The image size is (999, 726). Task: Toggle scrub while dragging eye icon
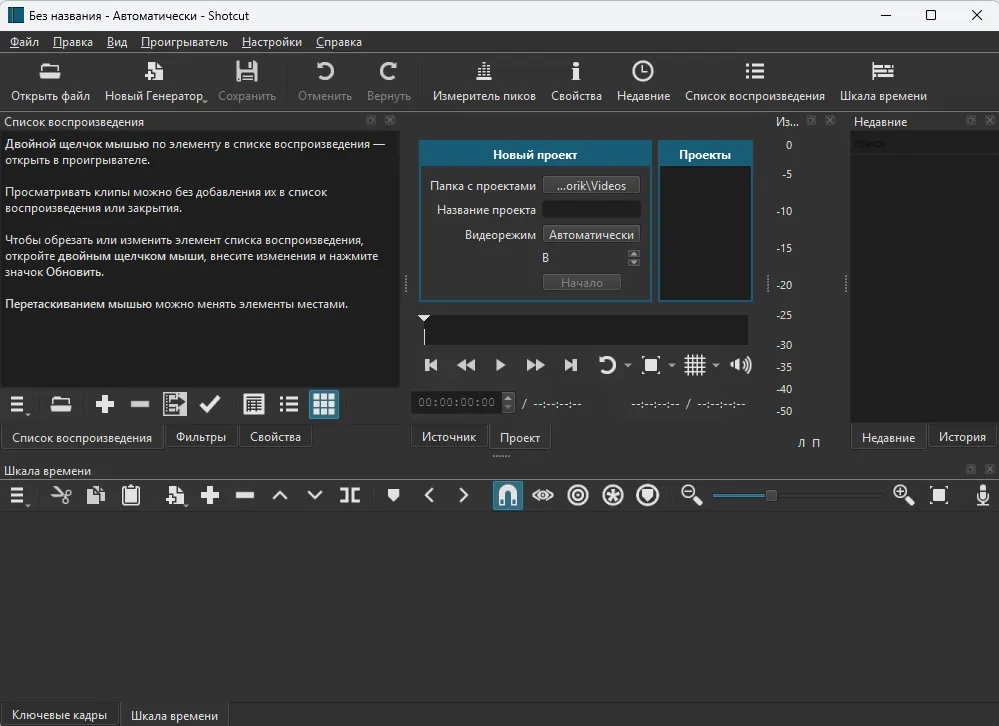click(x=543, y=495)
